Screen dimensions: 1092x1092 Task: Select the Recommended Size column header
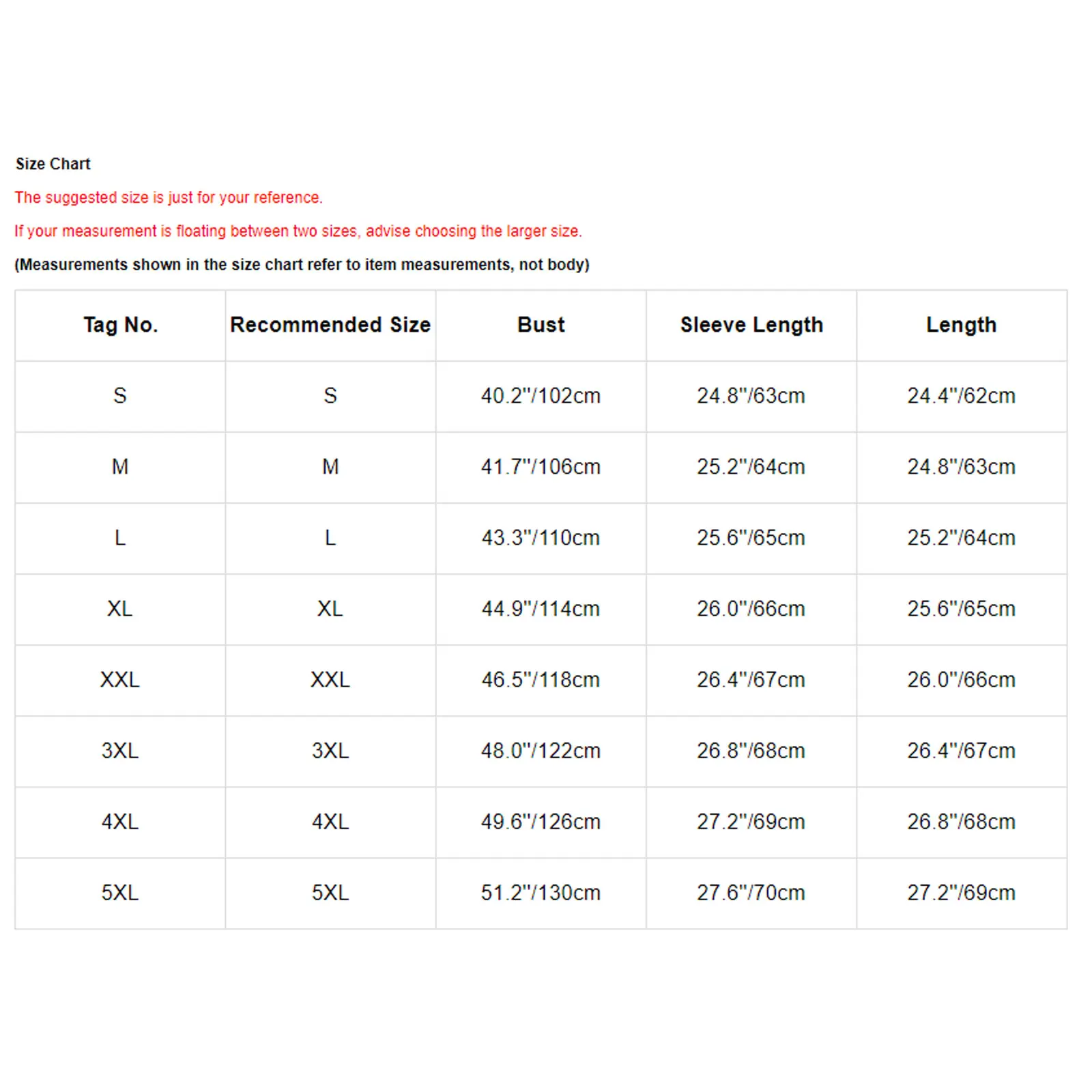[x=330, y=325]
